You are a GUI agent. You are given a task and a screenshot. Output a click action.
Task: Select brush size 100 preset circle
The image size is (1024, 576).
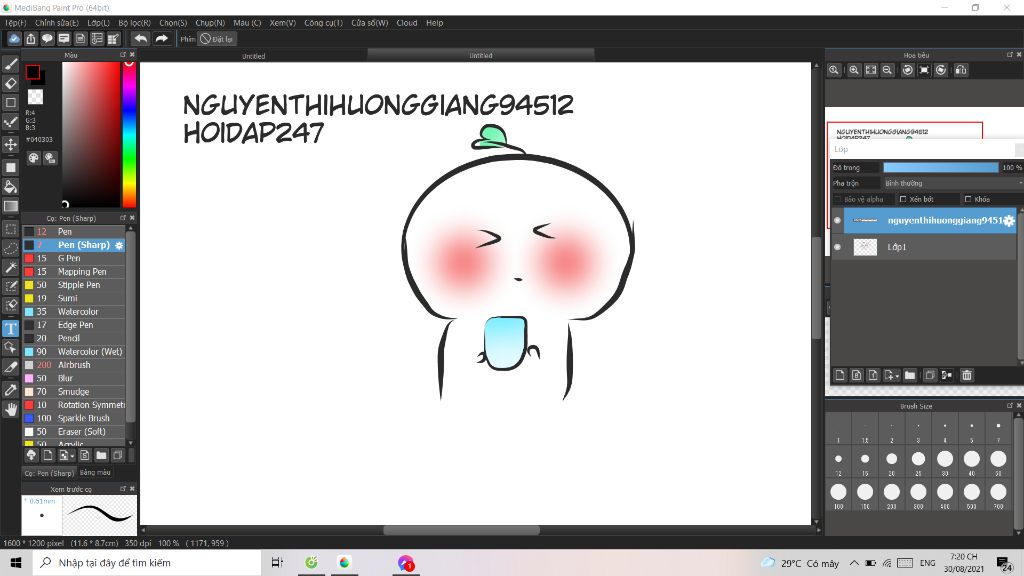(x=839, y=492)
